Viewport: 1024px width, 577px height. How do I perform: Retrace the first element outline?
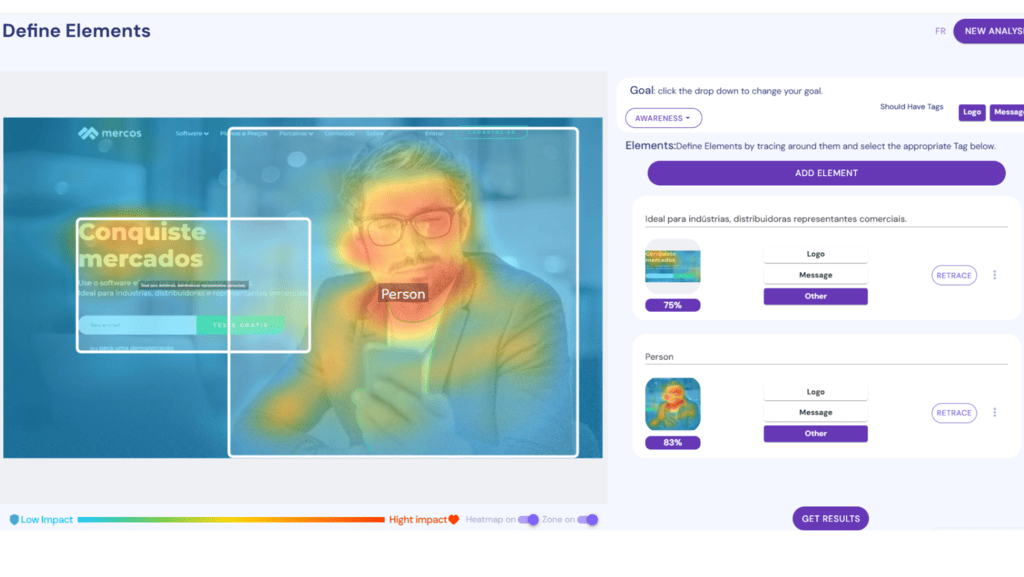953,275
